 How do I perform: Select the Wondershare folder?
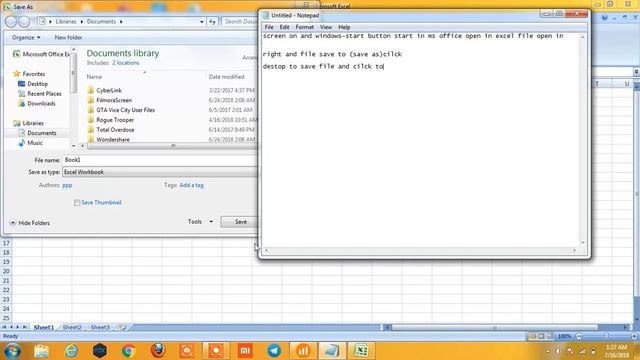[x=109, y=139]
